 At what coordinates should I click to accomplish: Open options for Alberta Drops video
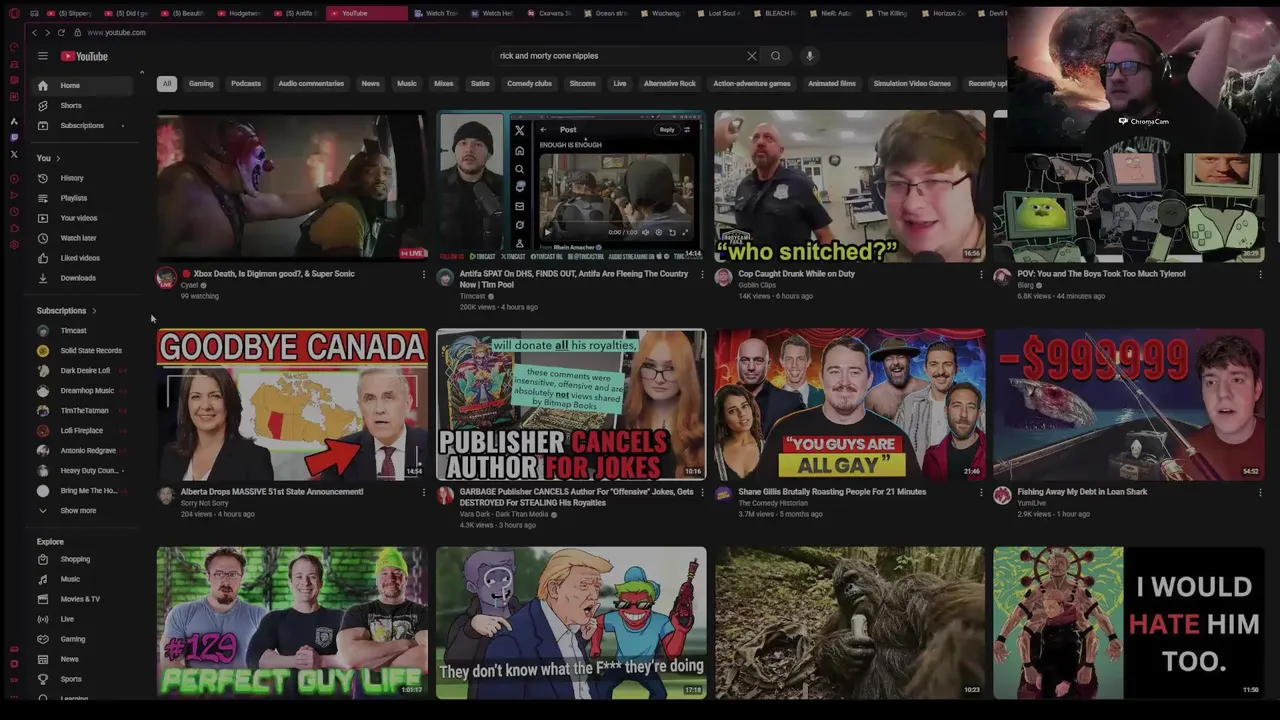[423, 492]
